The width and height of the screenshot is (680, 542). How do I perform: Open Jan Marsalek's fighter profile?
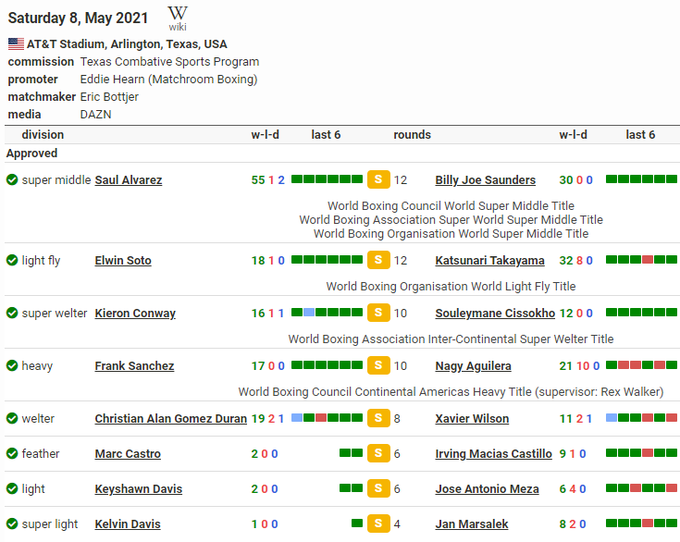[x=472, y=524]
